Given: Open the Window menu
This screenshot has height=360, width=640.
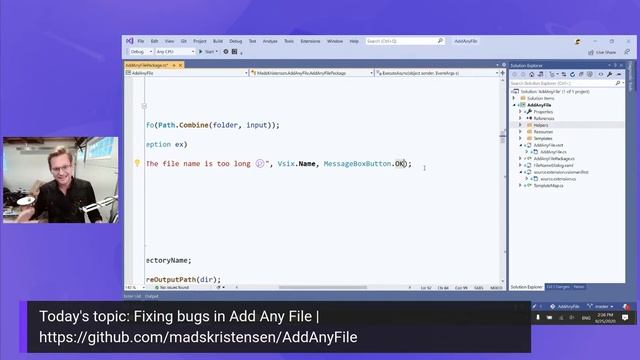Looking at the screenshot, I should [x=335, y=41].
